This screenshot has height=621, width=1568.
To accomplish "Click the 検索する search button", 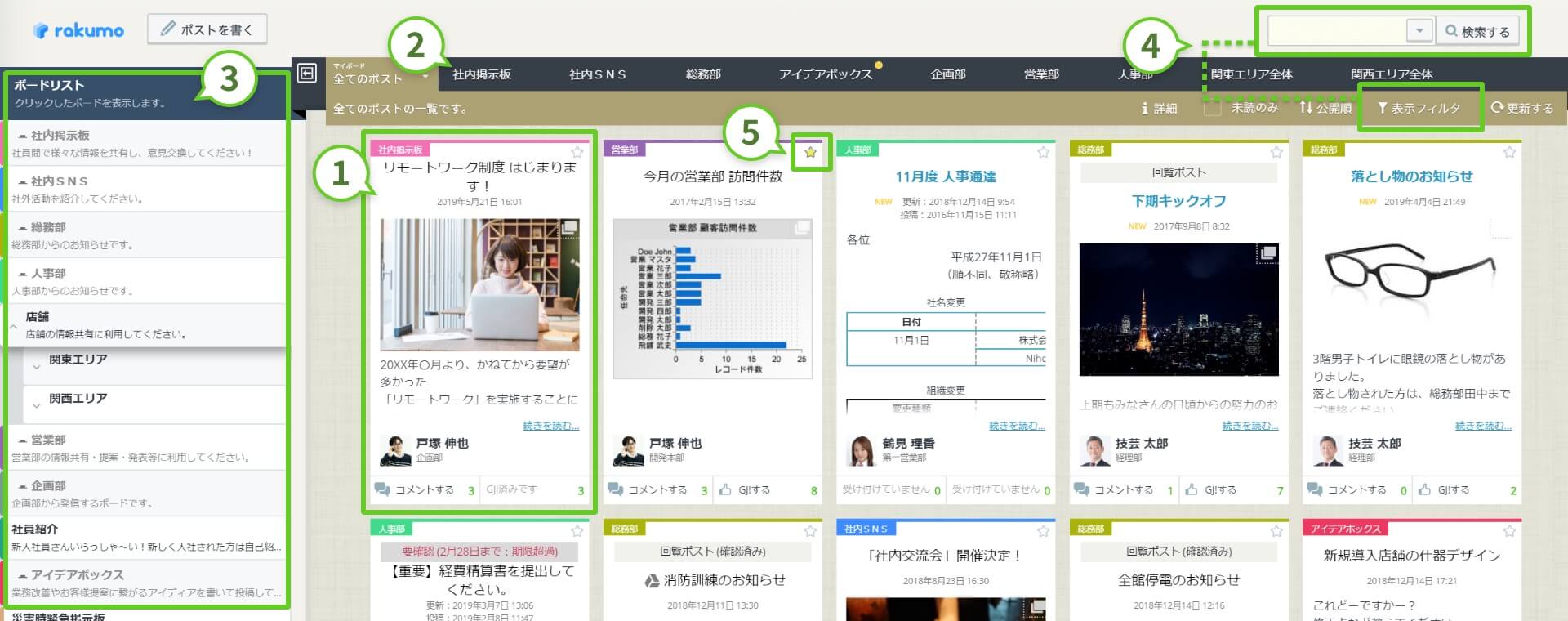I will (1477, 31).
